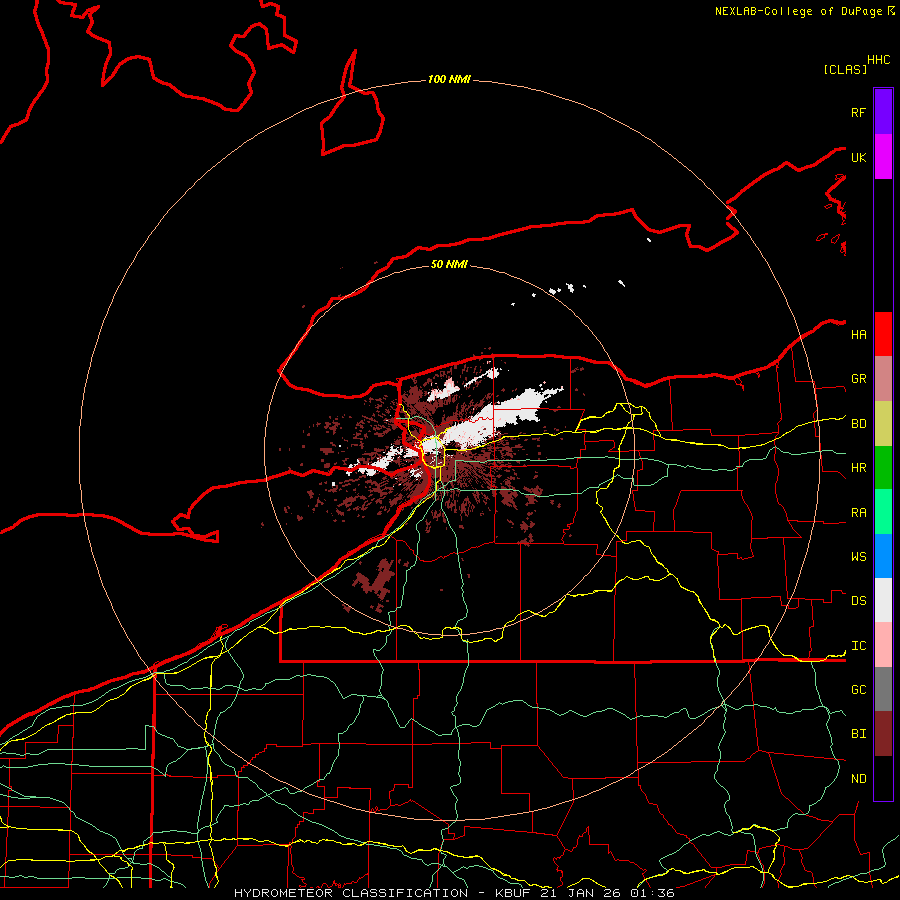Click the KBUF station identifier
This screenshot has width=900, height=900.
point(513,893)
